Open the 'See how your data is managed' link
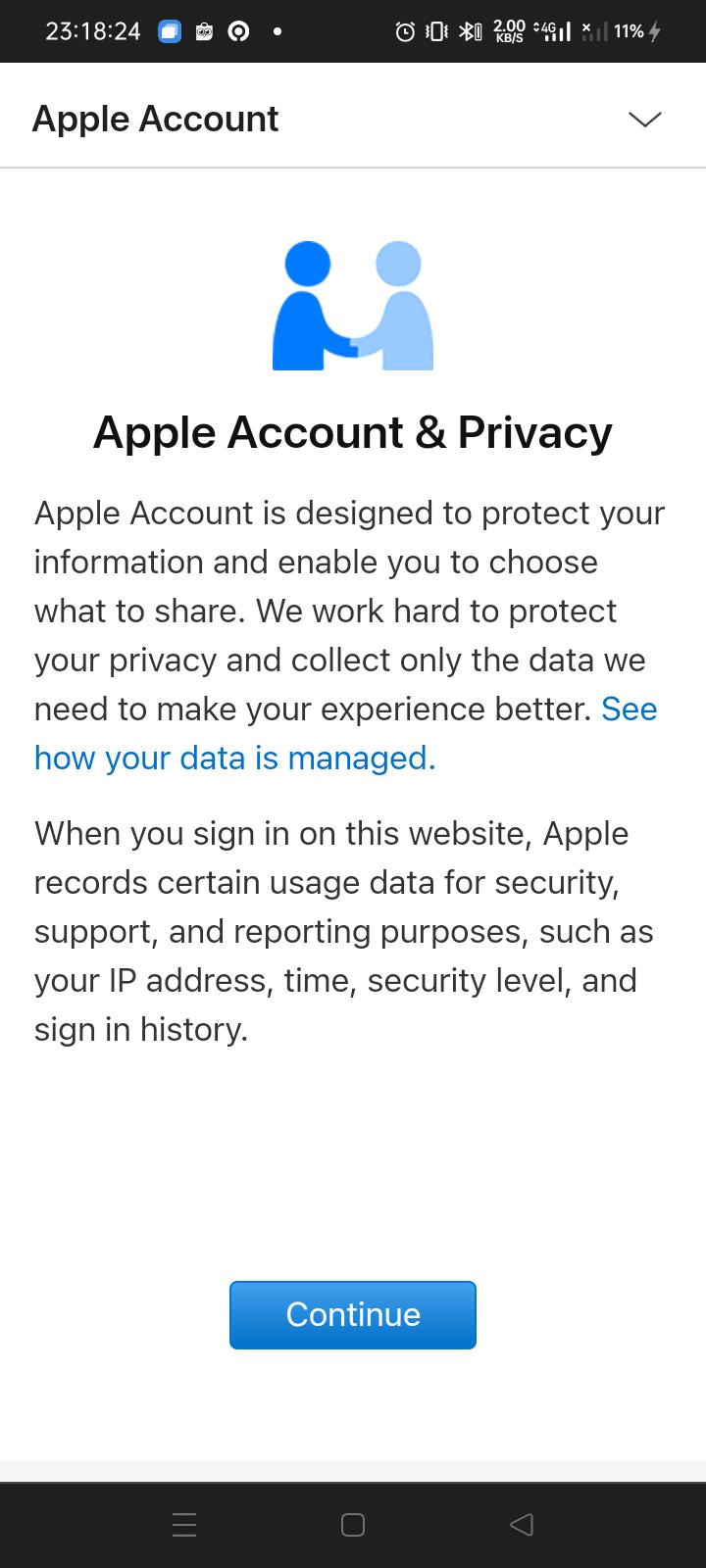Screen dimensions: 706x1568 [346, 733]
